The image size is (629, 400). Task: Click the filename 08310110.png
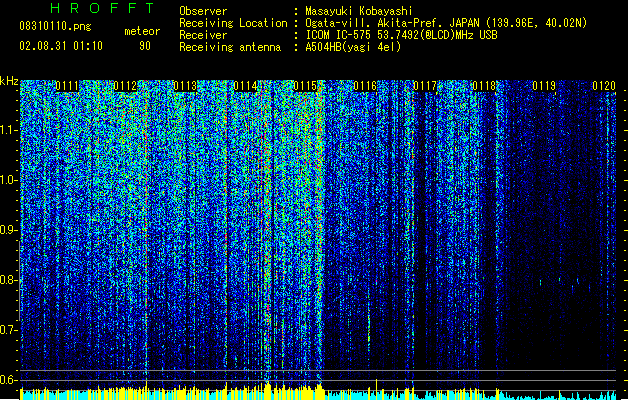55,27
